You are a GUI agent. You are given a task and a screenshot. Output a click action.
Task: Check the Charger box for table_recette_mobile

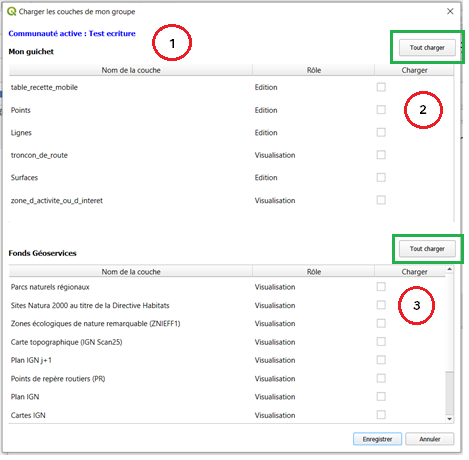[381, 87]
